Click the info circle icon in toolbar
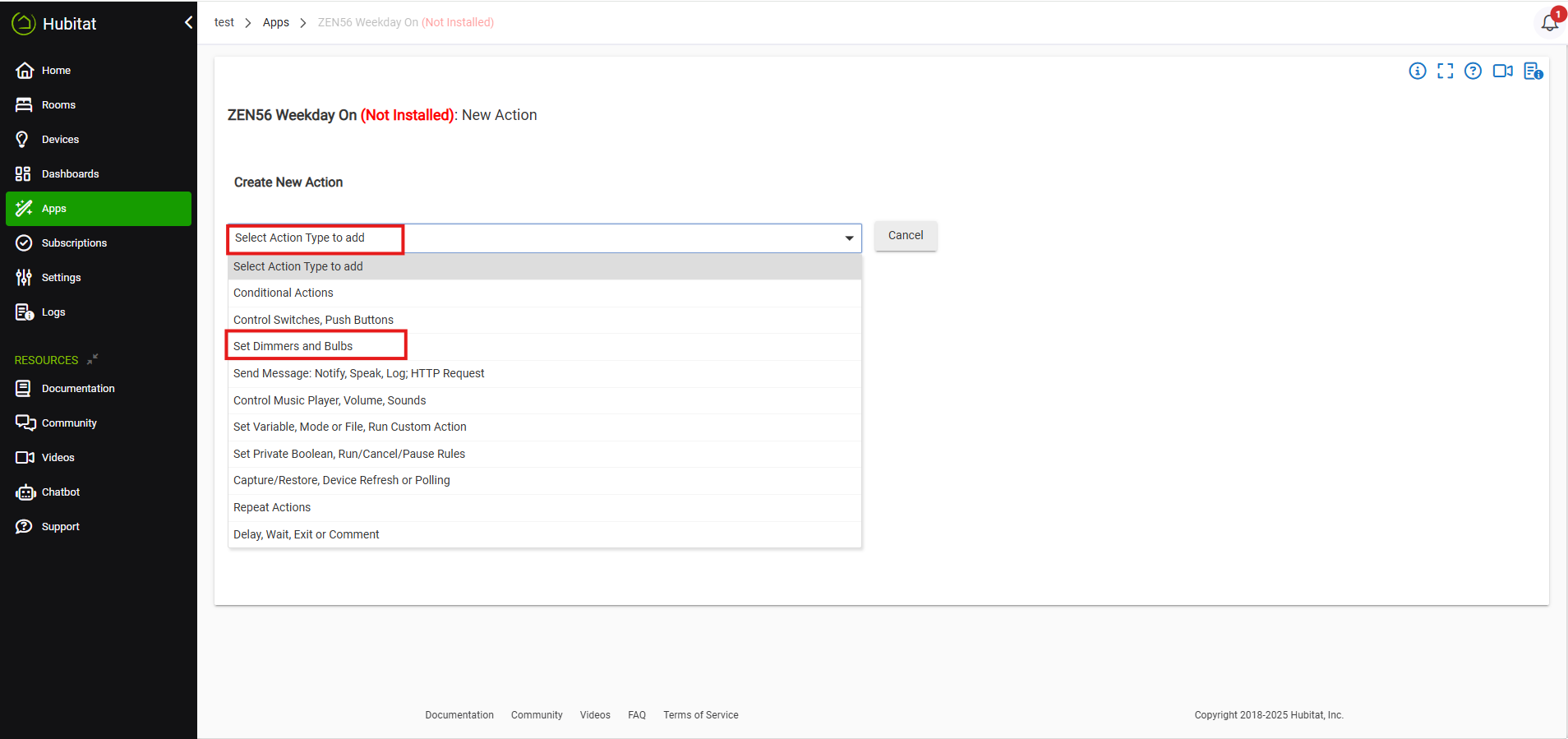 (1418, 71)
